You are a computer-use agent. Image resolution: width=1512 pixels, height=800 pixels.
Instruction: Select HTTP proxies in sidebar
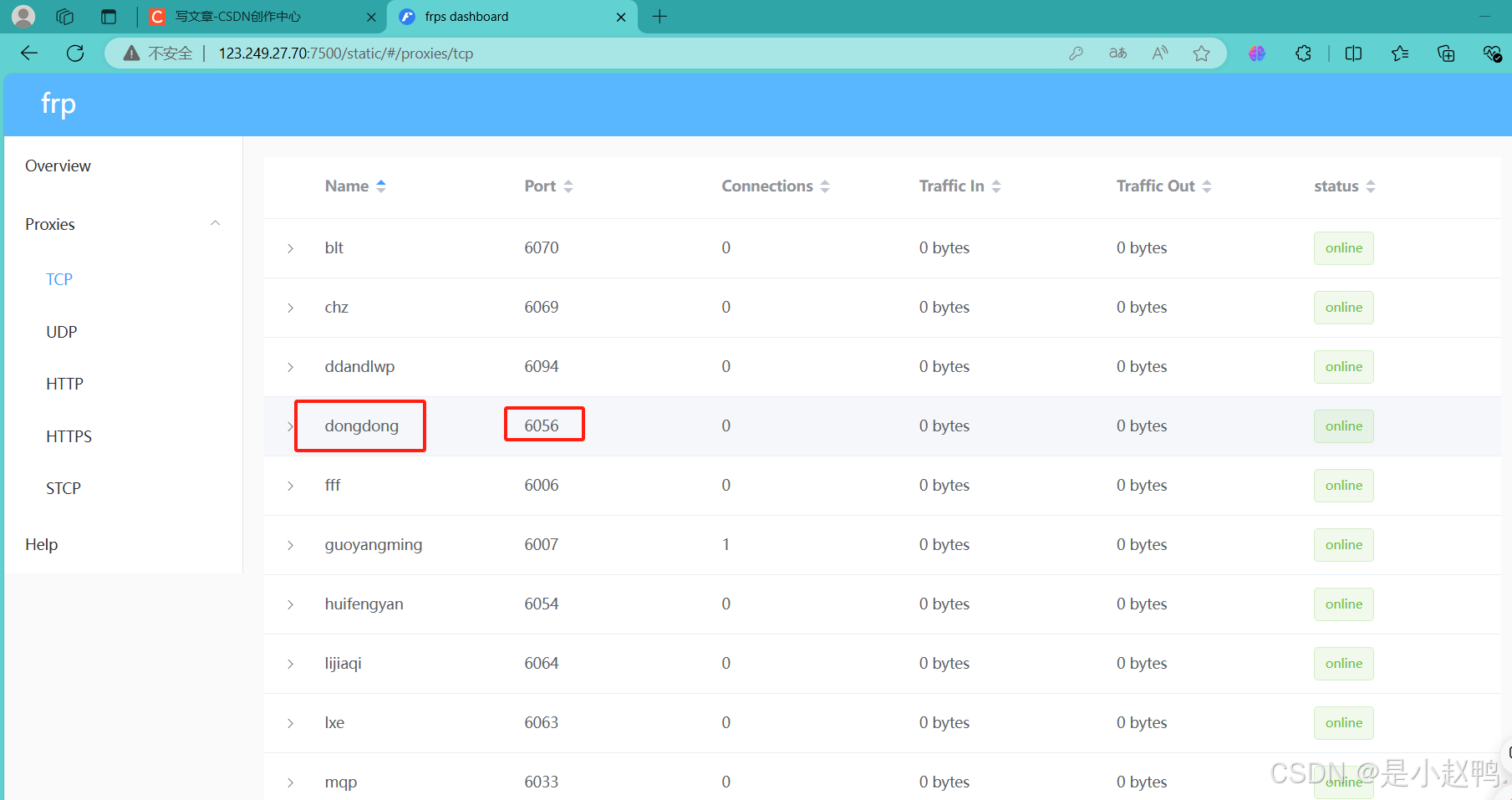pyautogui.click(x=64, y=384)
